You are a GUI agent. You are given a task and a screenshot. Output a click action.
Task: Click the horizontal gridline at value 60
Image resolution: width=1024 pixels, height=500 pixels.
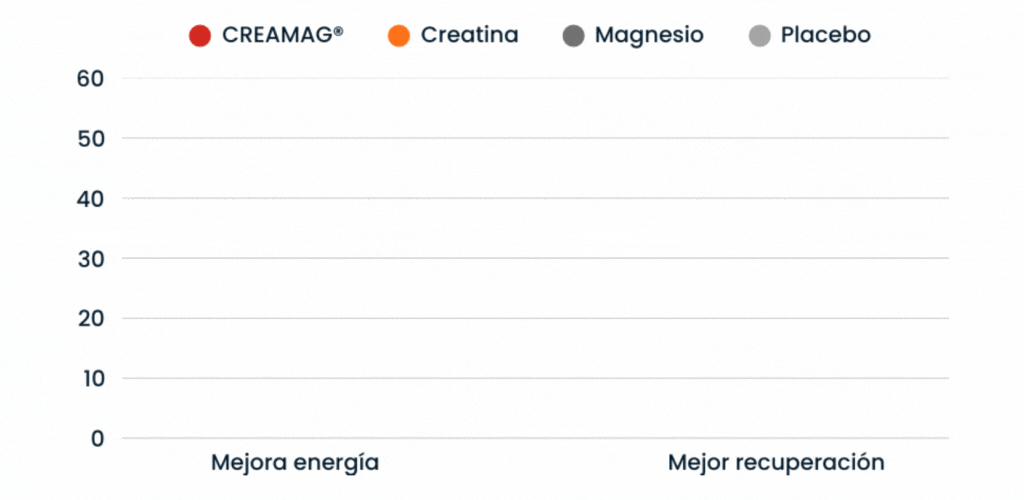[535, 78]
